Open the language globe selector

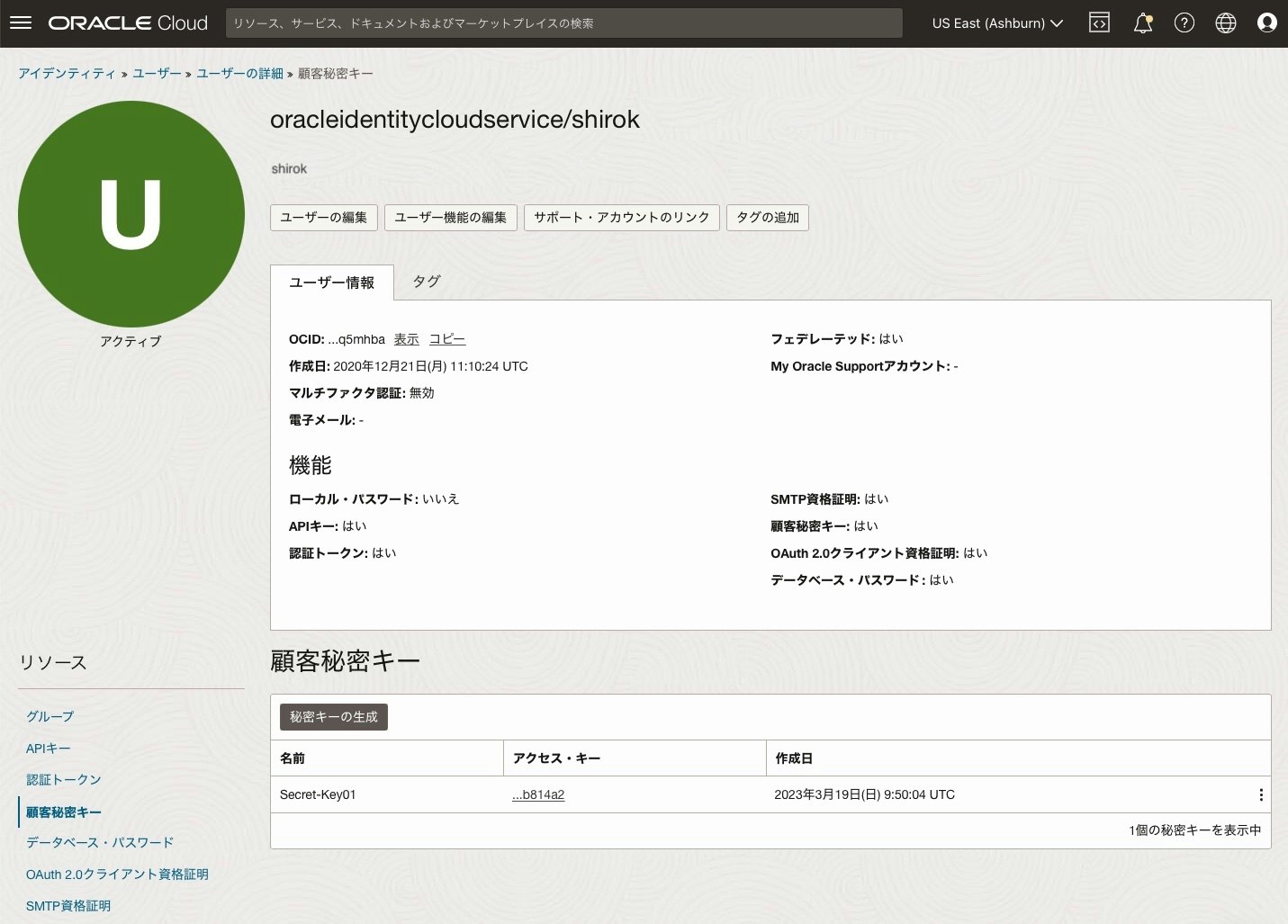pyautogui.click(x=1225, y=22)
